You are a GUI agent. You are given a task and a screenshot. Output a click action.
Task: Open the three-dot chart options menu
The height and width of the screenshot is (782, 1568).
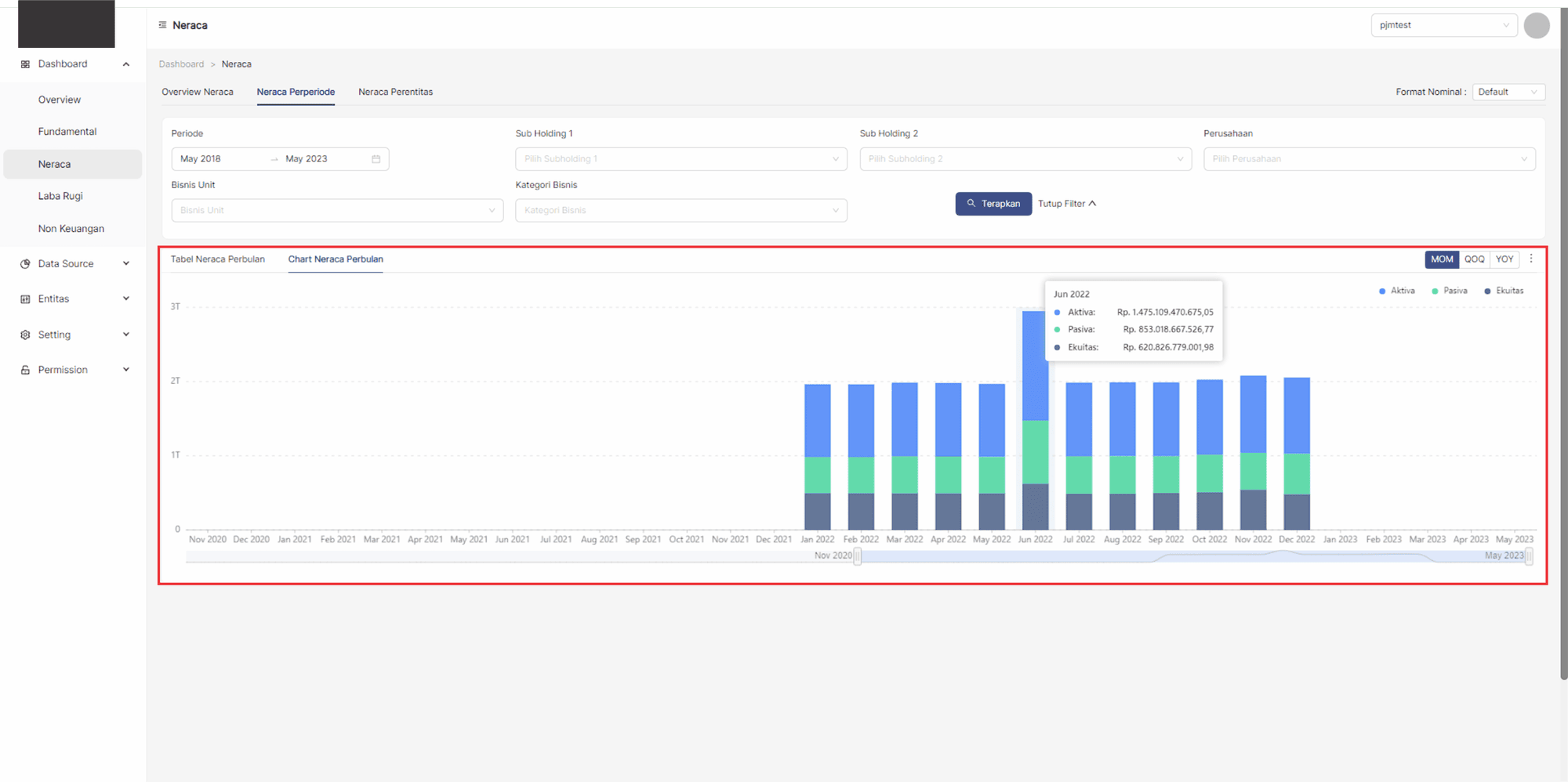[1531, 259]
